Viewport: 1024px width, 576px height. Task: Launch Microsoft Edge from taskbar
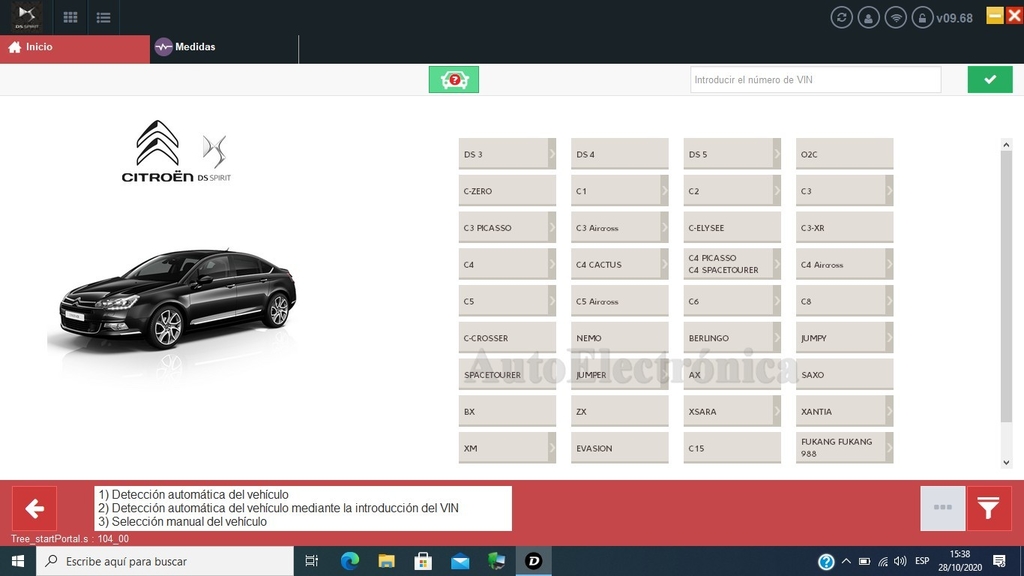pyautogui.click(x=350, y=561)
